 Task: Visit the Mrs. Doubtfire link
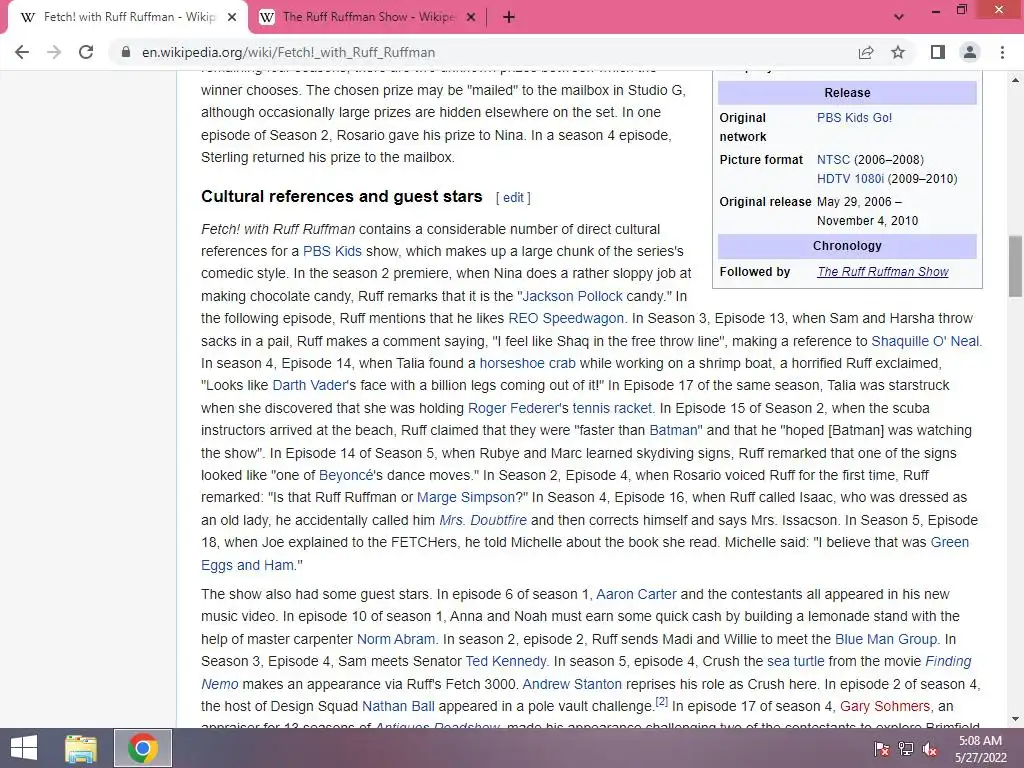point(483,520)
